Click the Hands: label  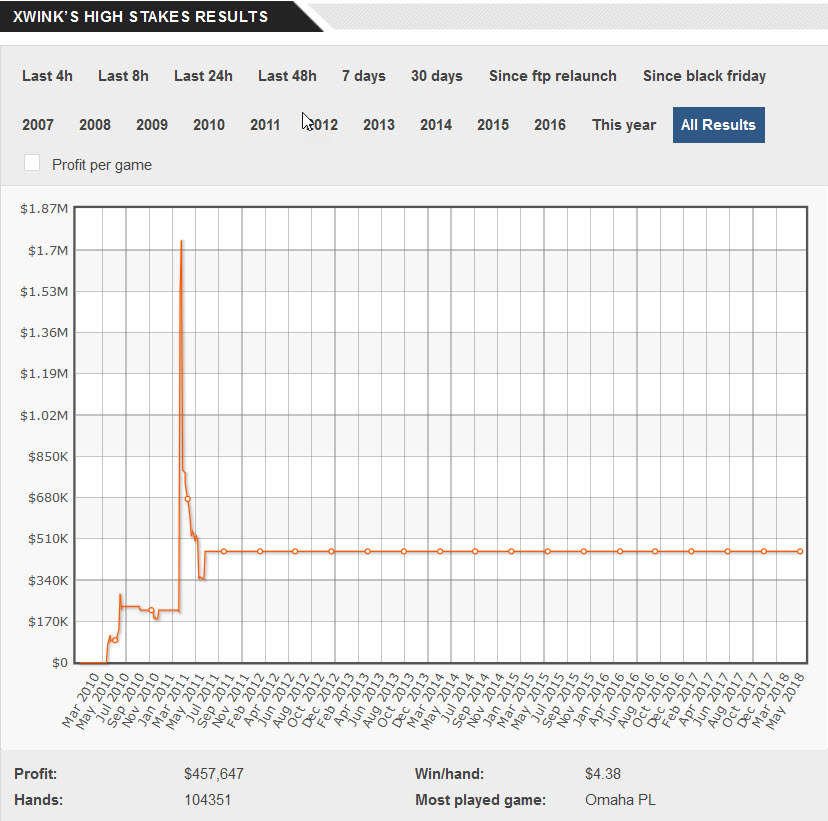pyautogui.click(x=39, y=800)
